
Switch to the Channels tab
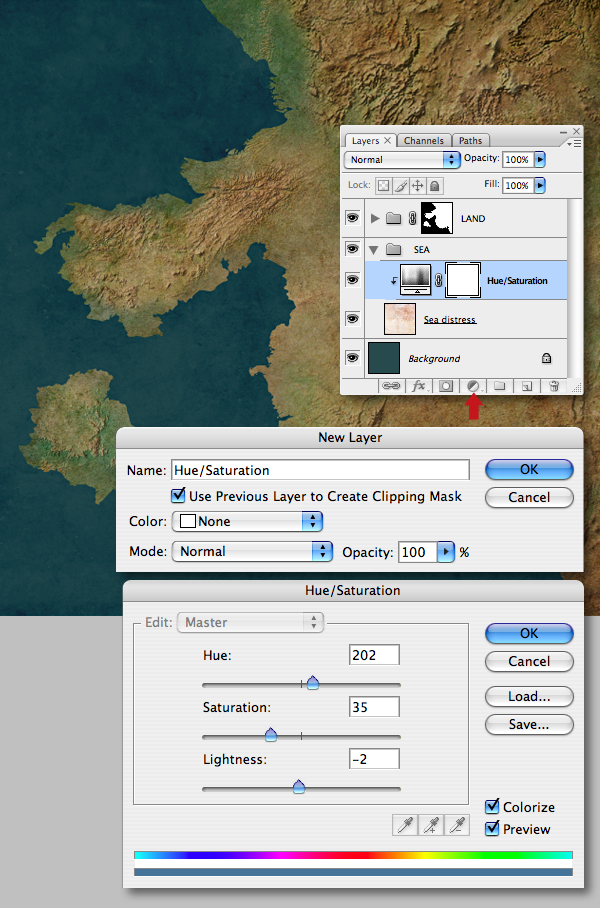(424, 141)
